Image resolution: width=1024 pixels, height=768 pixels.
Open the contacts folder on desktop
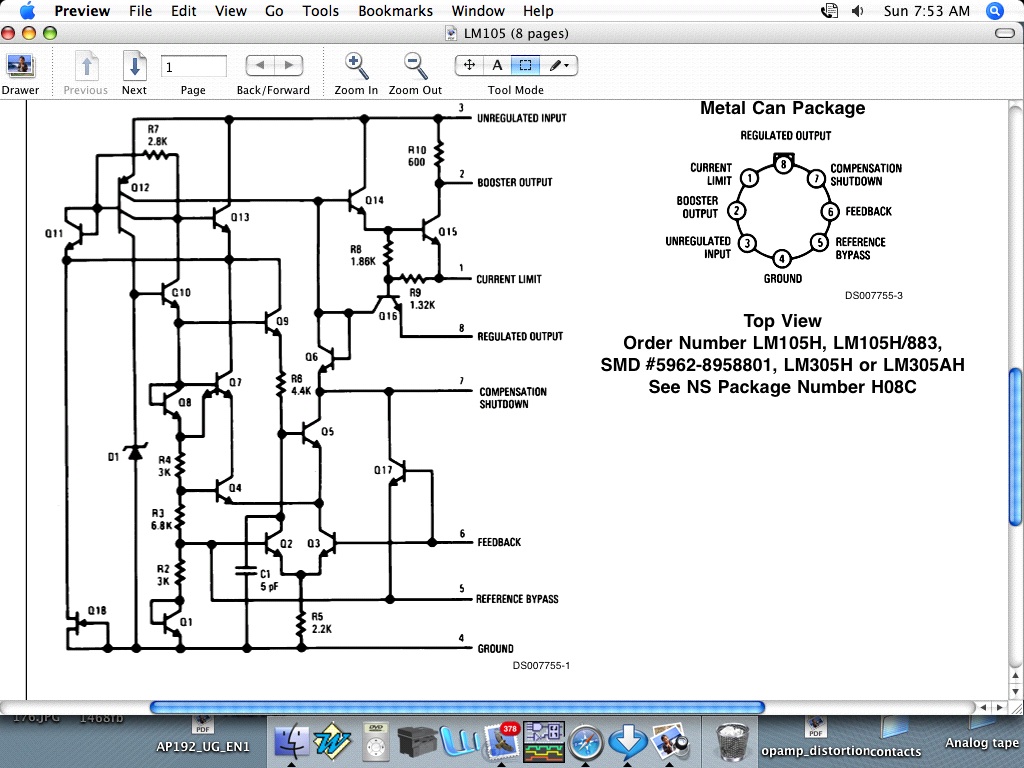point(895,738)
